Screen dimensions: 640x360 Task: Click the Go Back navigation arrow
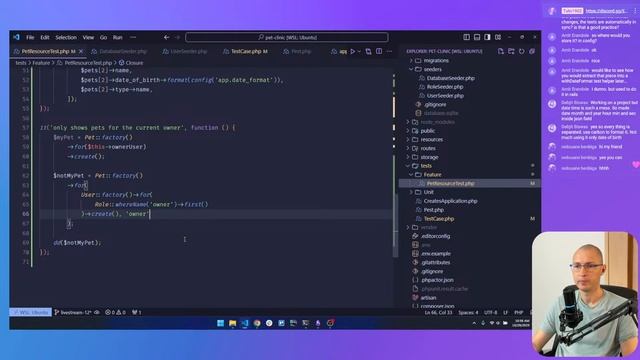(x=167, y=37)
